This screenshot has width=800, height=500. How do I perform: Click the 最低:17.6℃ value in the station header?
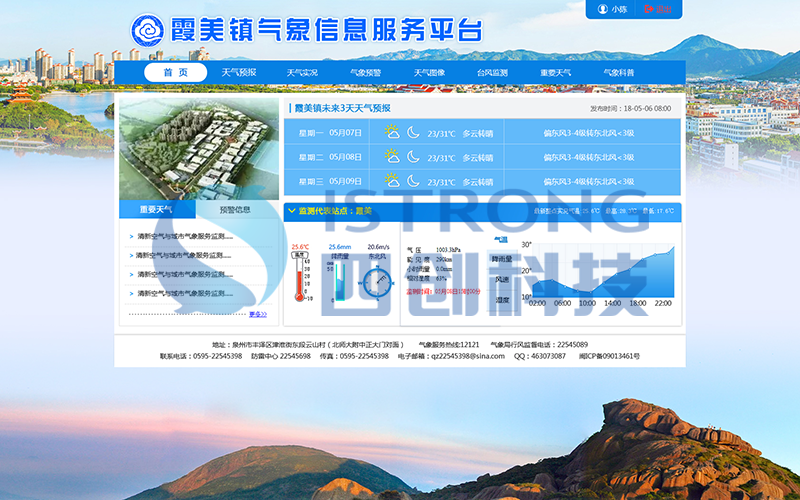point(658,211)
